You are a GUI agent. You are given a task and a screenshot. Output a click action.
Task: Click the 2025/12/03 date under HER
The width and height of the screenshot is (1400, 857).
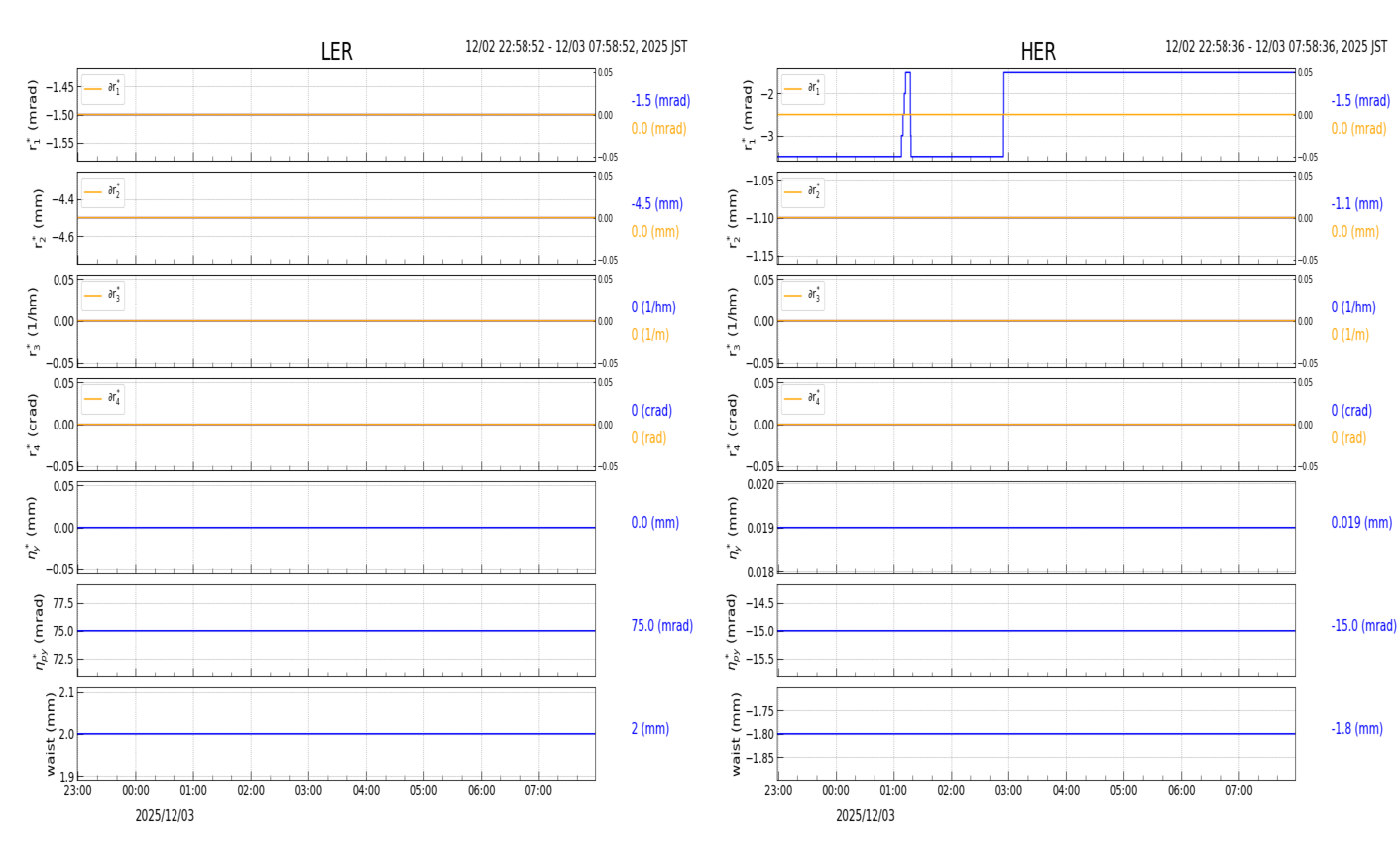tap(865, 816)
